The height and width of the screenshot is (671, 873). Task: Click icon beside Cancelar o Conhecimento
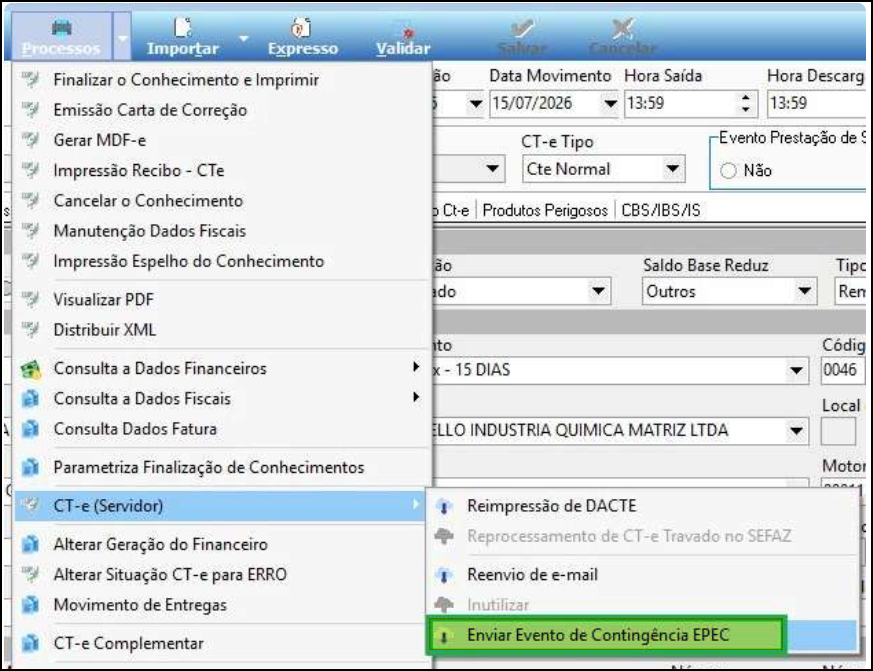(x=31, y=200)
